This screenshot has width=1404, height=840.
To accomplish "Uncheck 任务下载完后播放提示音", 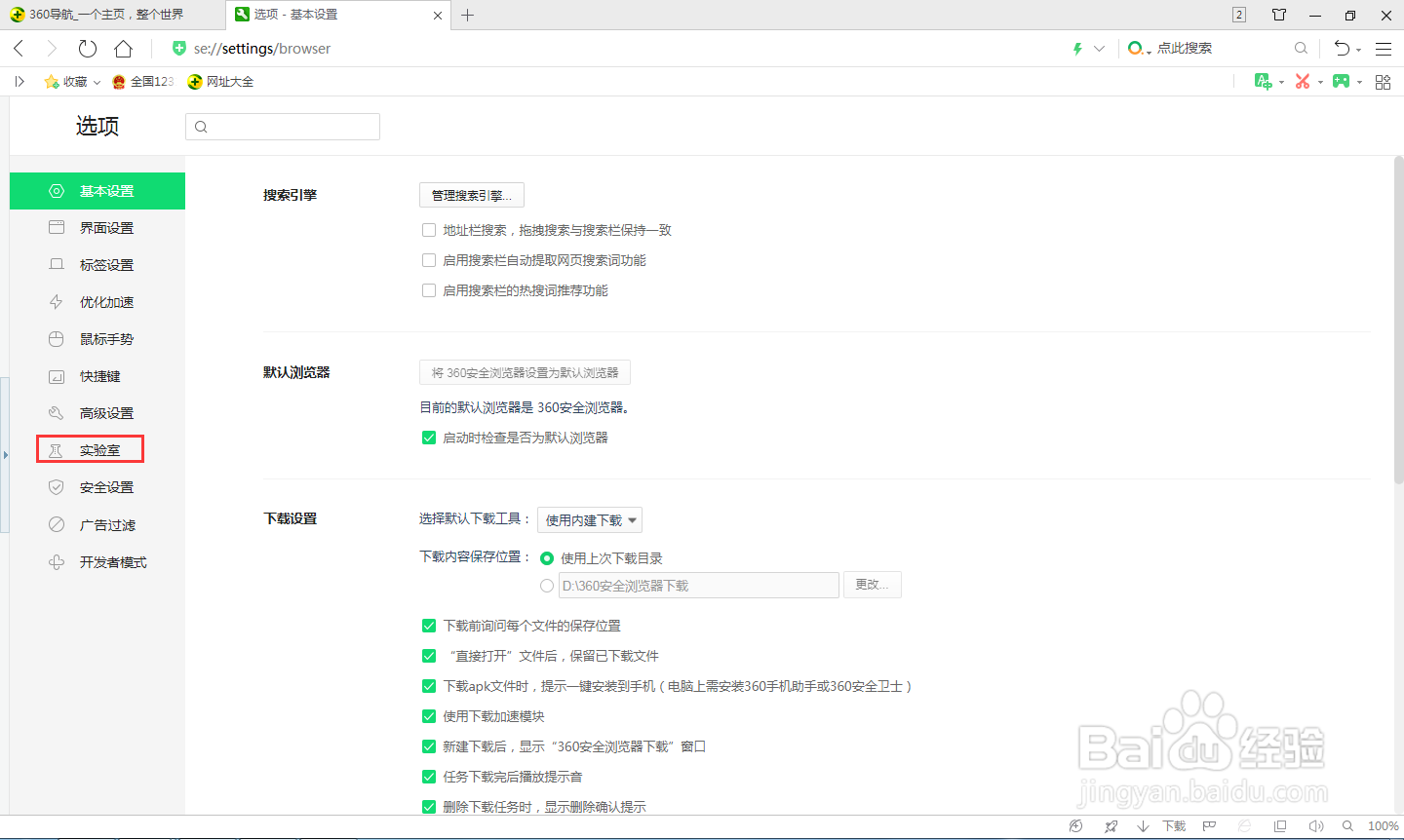I will click(429, 777).
